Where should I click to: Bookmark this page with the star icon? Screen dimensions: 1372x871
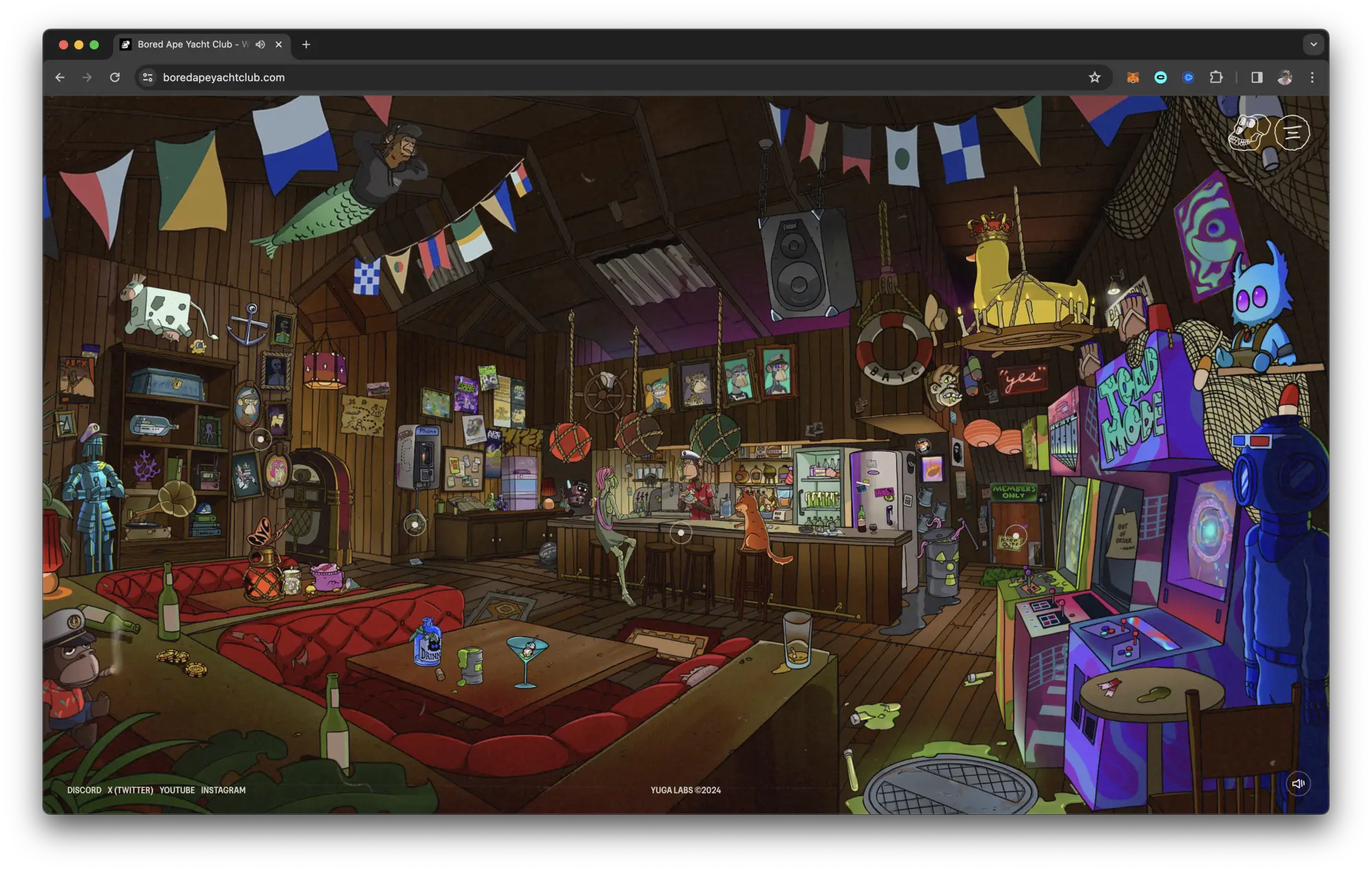click(x=1095, y=78)
